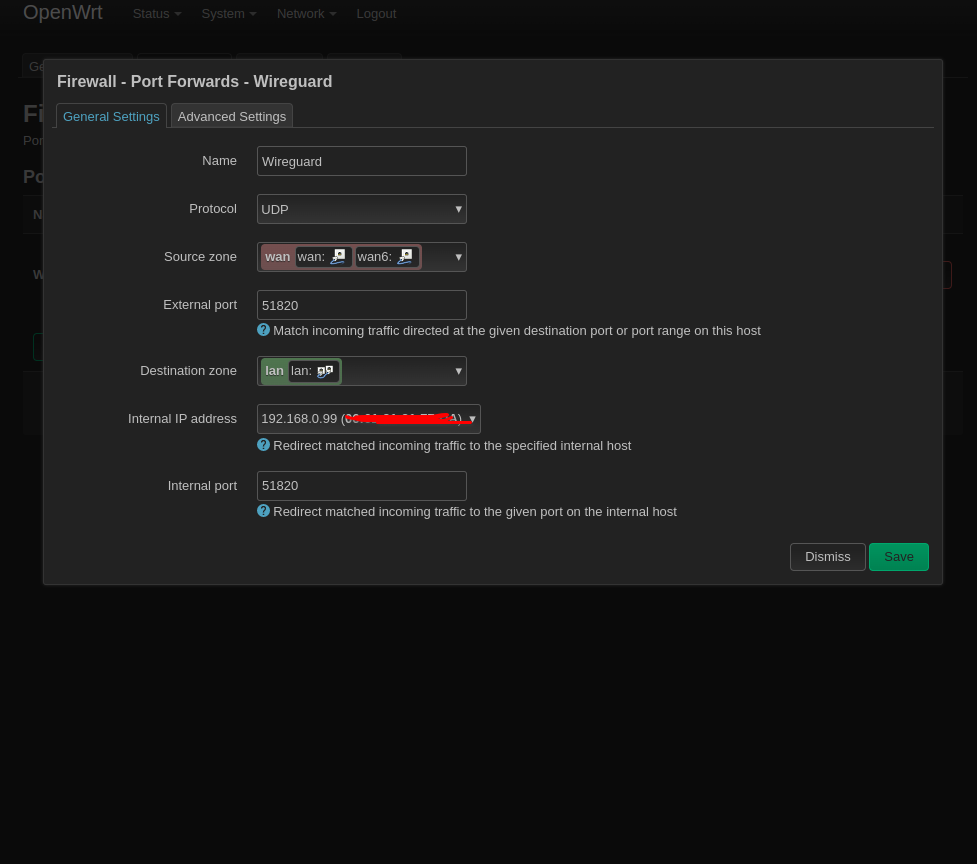Click the Logout link
This screenshot has width=977, height=864.
376,14
